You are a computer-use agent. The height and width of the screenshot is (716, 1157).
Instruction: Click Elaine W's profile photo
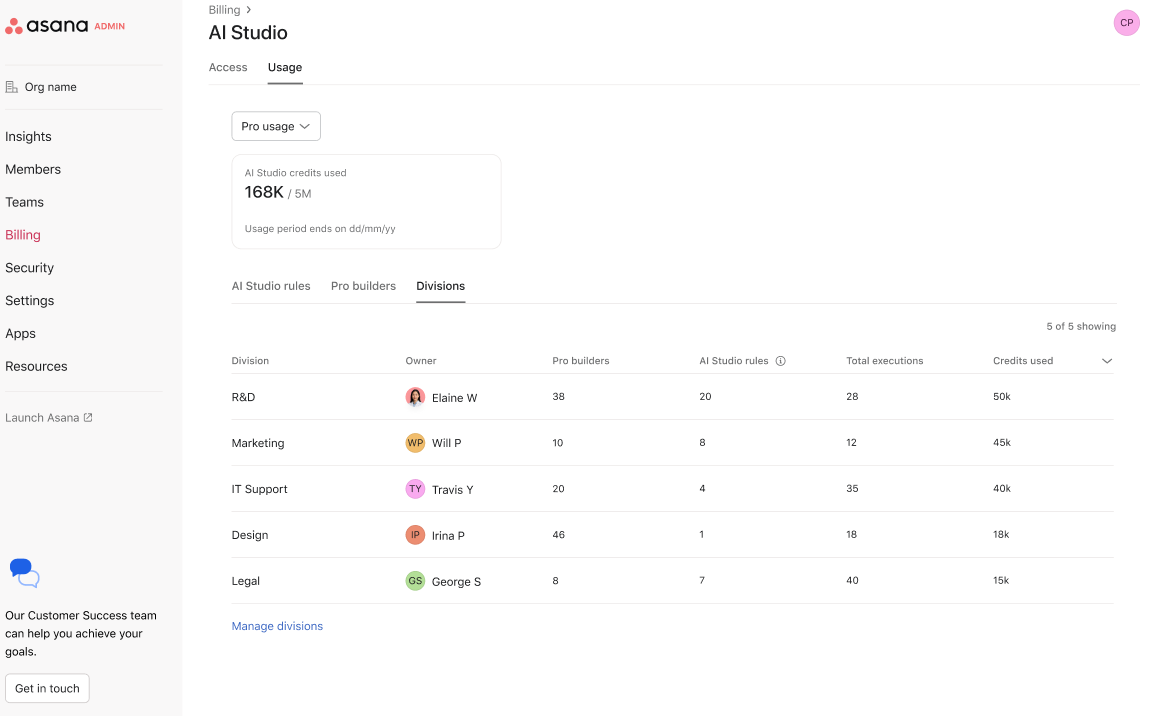pyautogui.click(x=415, y=397)
